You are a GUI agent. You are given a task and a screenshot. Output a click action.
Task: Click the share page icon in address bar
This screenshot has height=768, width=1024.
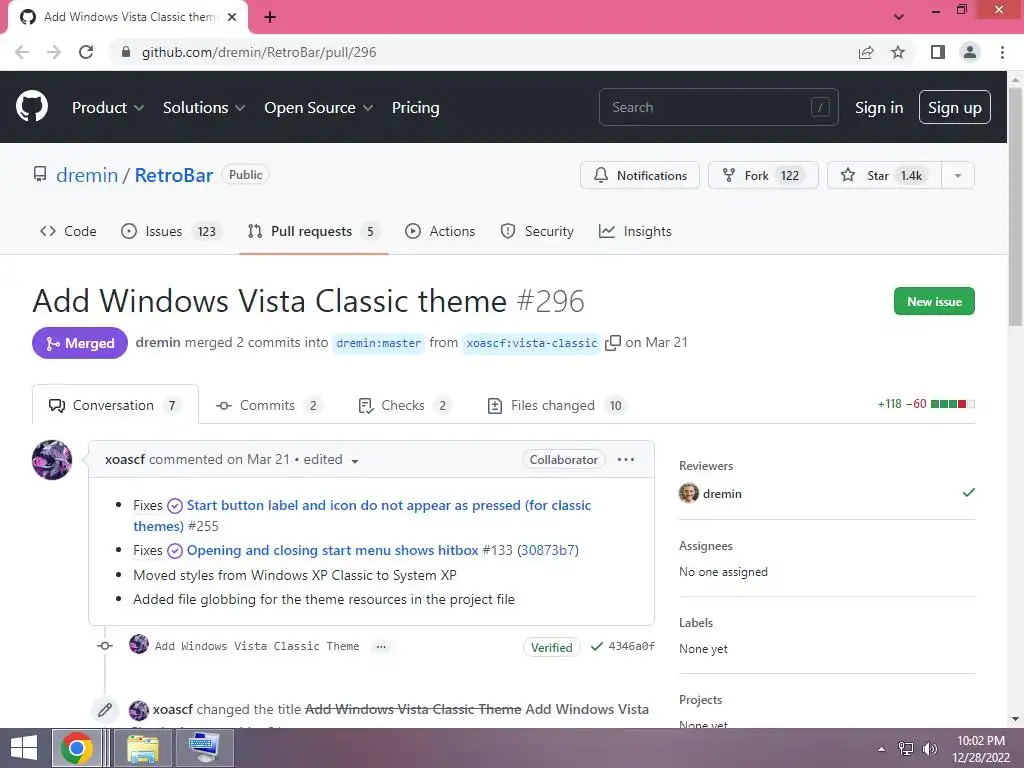866,52
